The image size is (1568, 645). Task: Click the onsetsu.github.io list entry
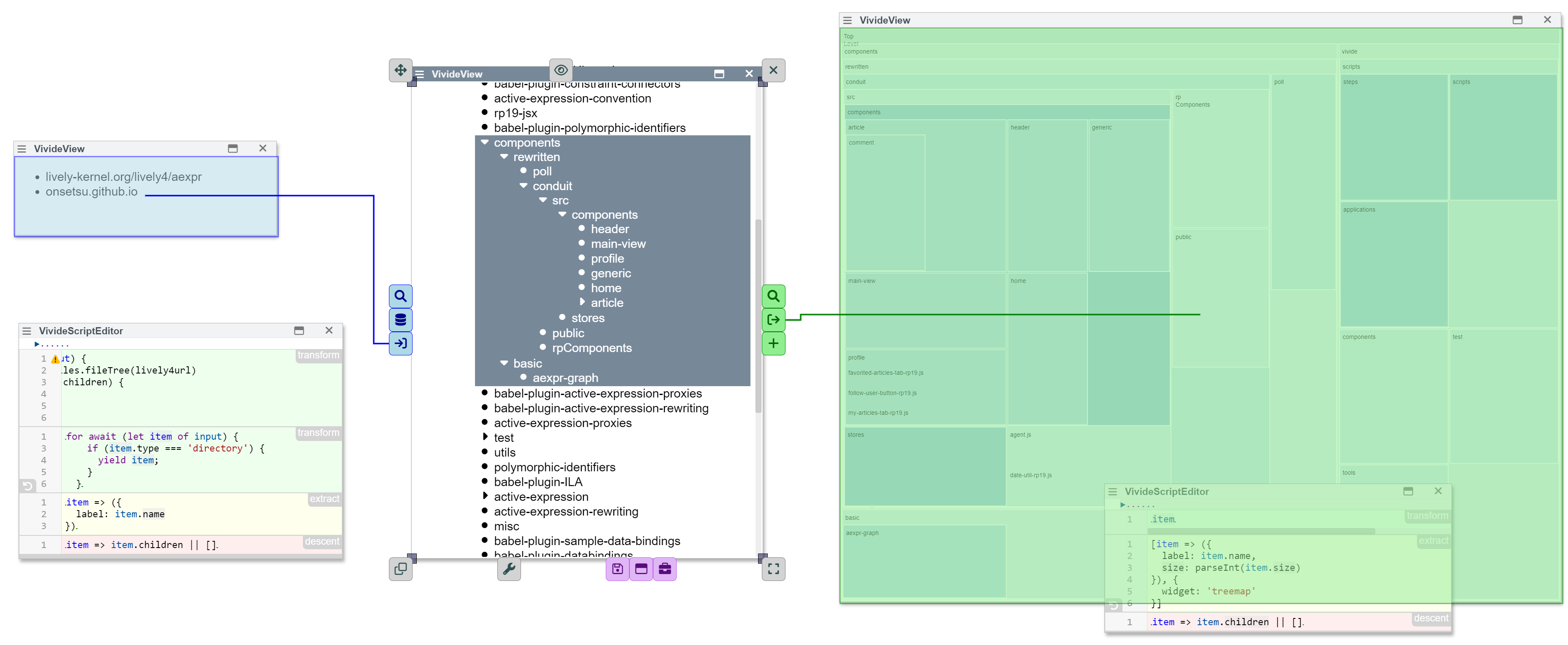coord(91,192)
